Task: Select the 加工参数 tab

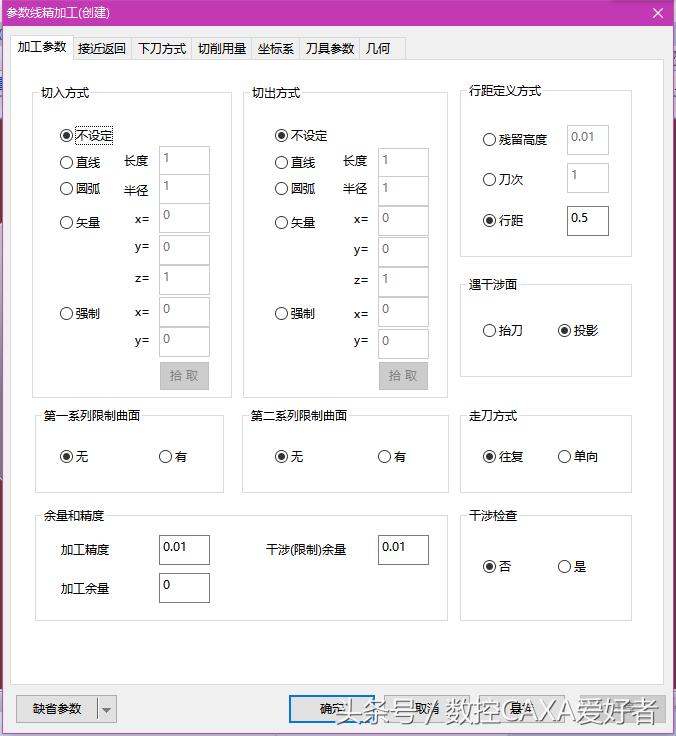Action: (42, 47)
